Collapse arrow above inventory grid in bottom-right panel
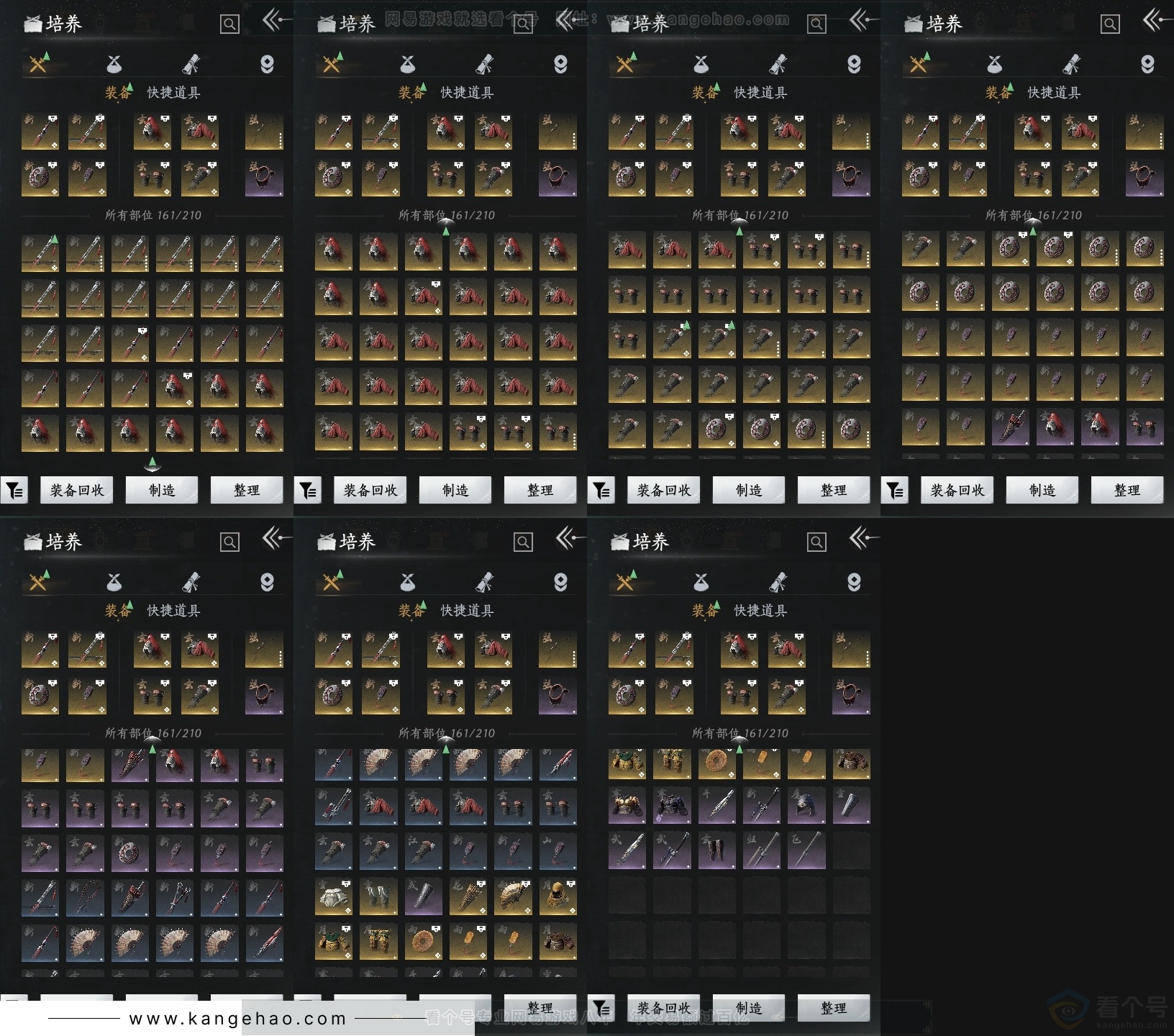The width and height of the screenshot is (1174, 1036). click(x=740, y=745)
